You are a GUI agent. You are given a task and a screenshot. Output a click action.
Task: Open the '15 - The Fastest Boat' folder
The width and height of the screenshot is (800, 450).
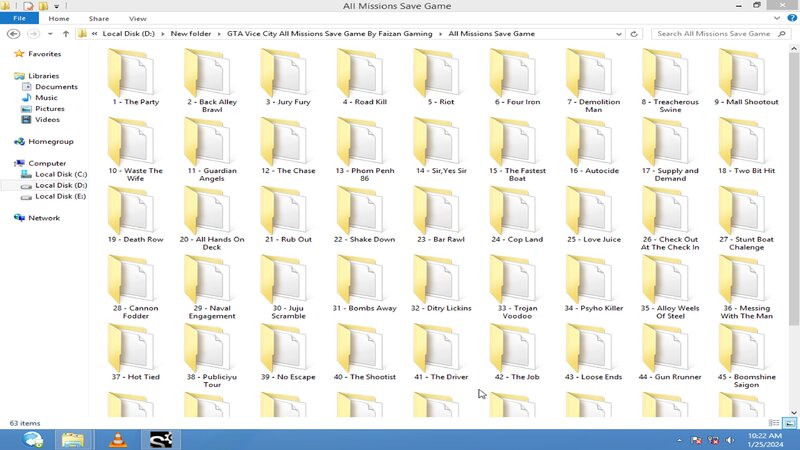coord(517,150)
